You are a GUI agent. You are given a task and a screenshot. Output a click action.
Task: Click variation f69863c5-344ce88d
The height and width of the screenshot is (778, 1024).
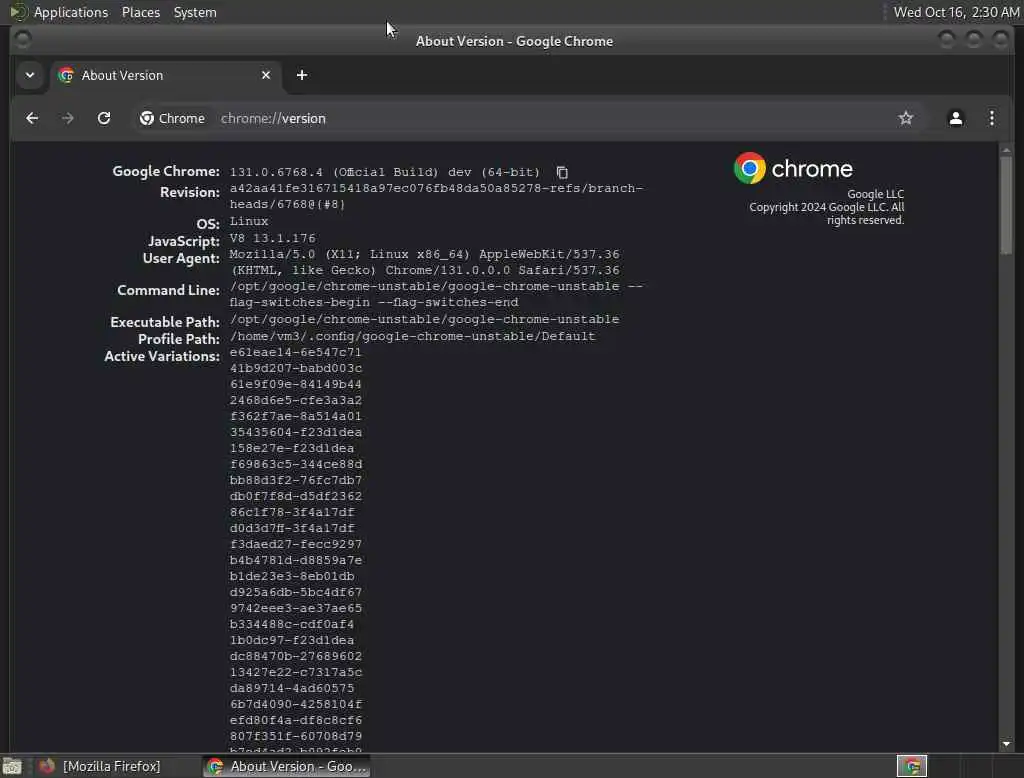[x=295, y=464]
